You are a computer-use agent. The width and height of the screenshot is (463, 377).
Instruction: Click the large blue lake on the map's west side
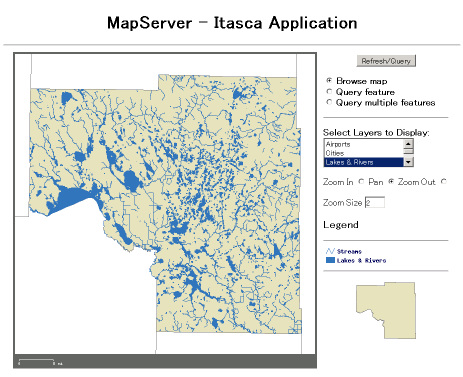(72, 198)
